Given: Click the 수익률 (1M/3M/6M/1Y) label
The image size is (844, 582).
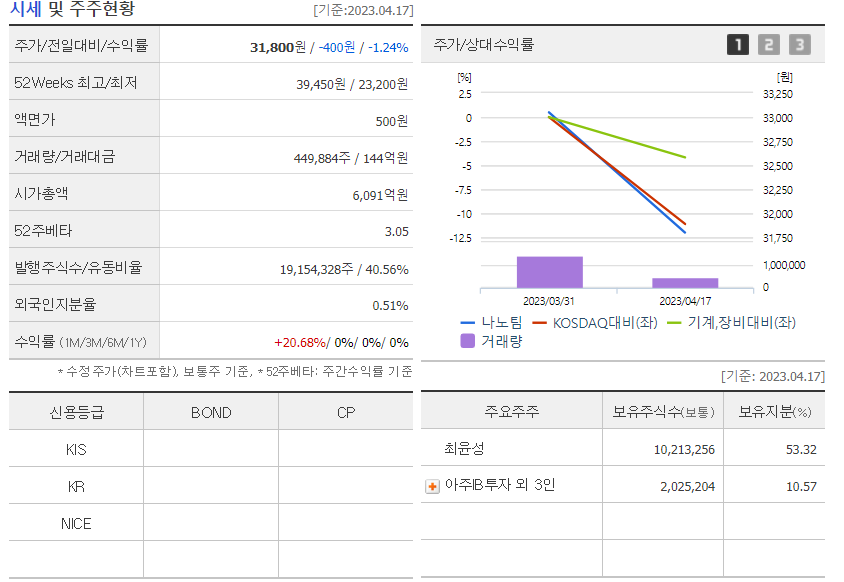Looking at the screenshot, I should (x=80, y=342).
